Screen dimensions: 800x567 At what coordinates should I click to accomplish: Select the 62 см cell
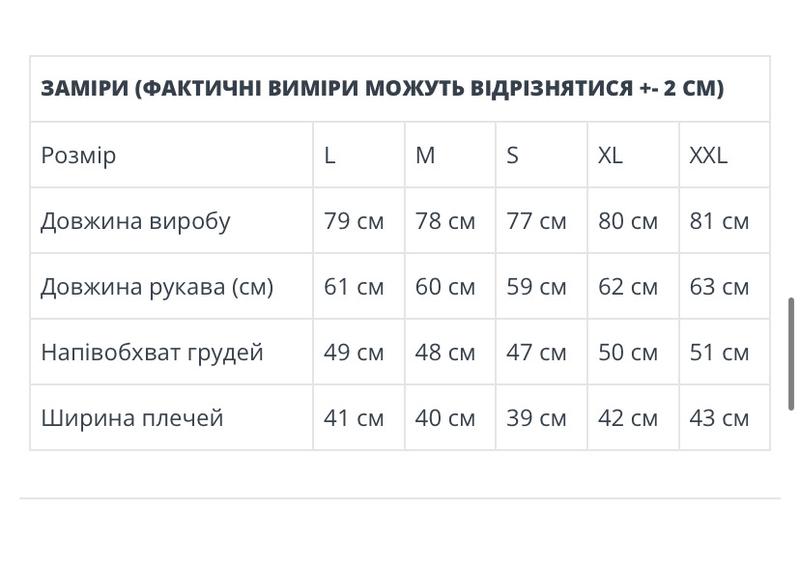[628, 287]
